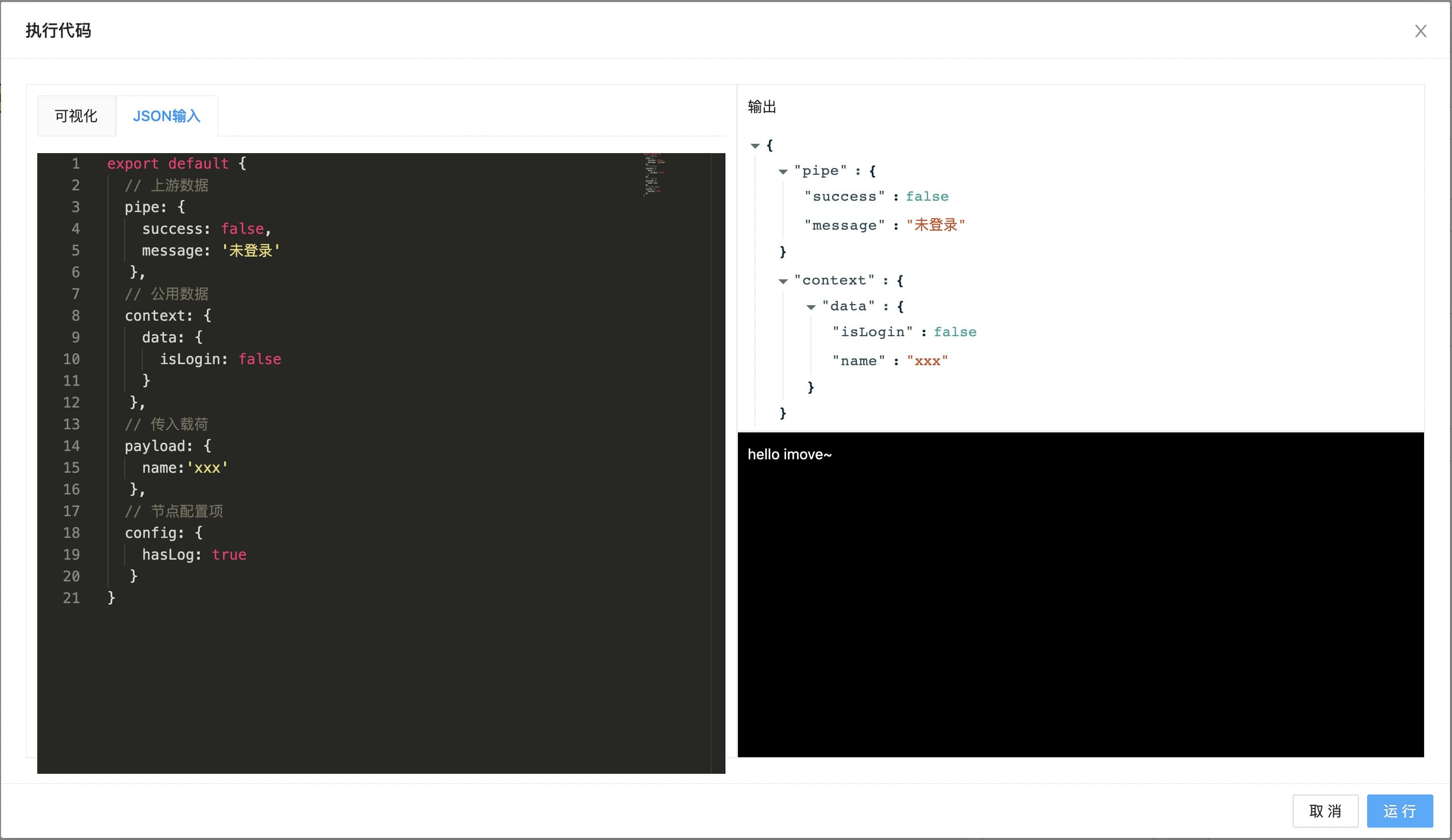Select the JSON输入 tab
Viewport: 1452px width, 840px height.
[167, 116]
